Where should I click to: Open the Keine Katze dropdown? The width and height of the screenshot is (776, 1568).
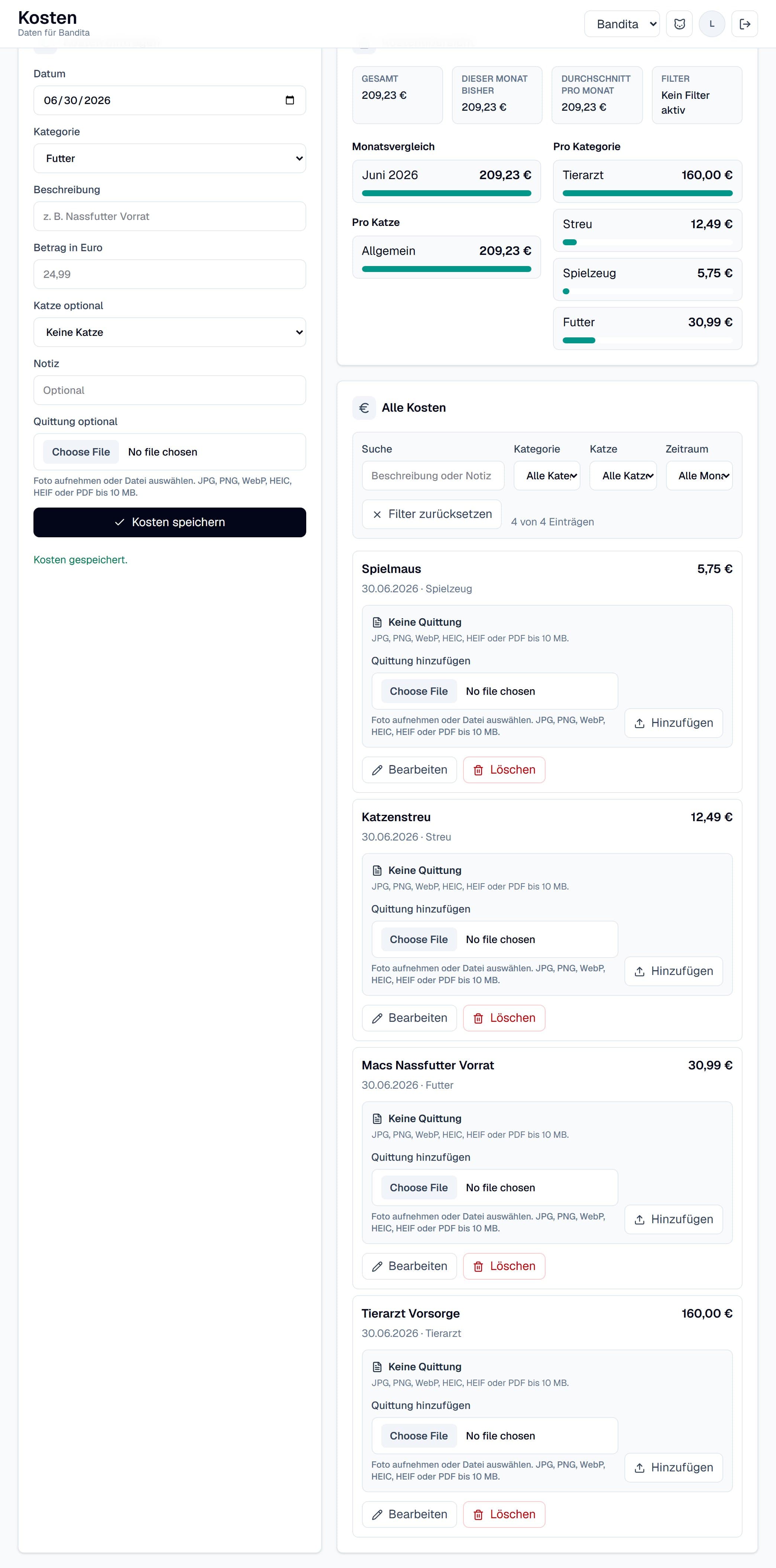coord(170,332)
